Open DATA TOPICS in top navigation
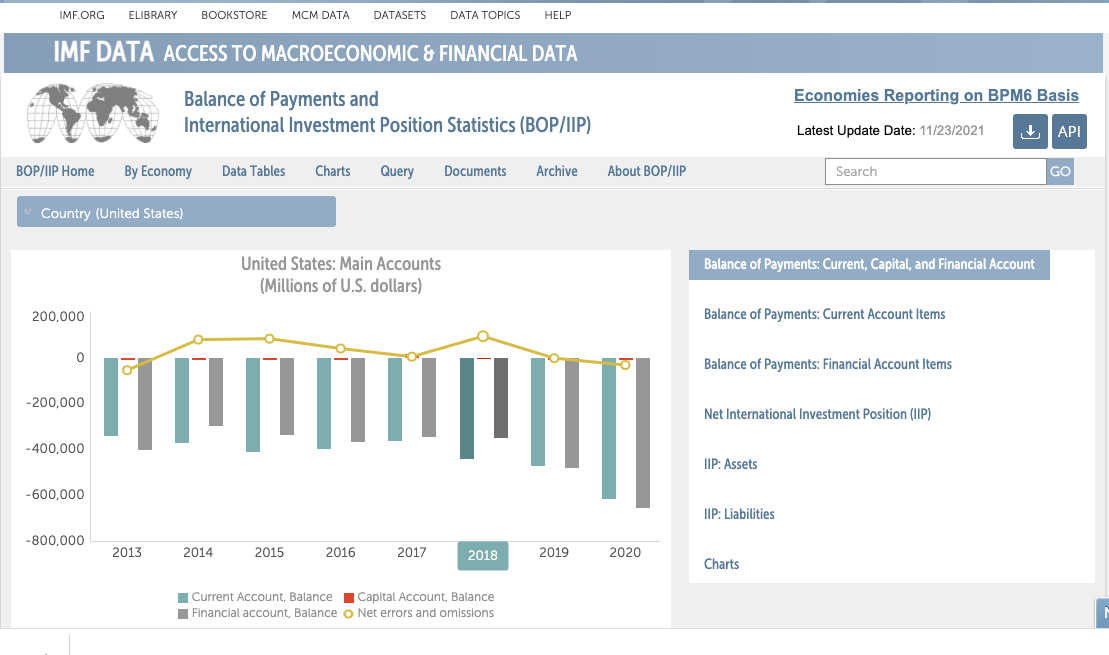 (x=485, y=15)
